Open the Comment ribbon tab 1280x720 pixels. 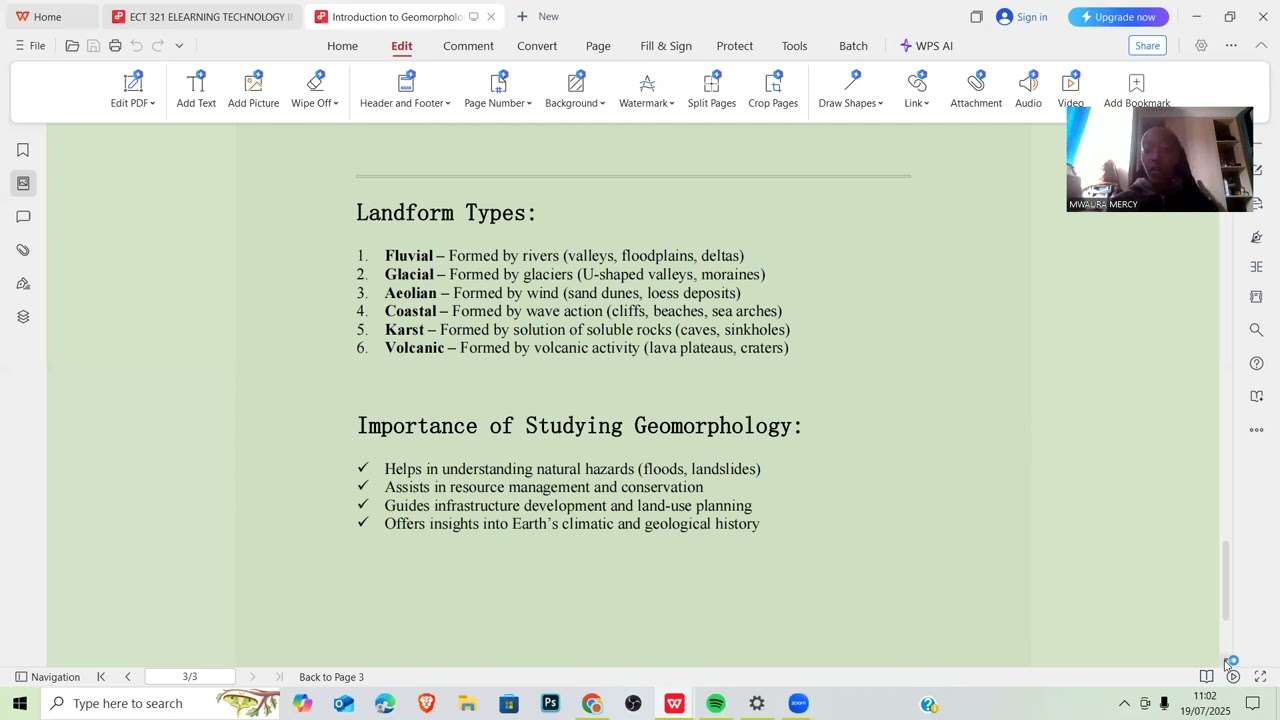click(468, 46)
